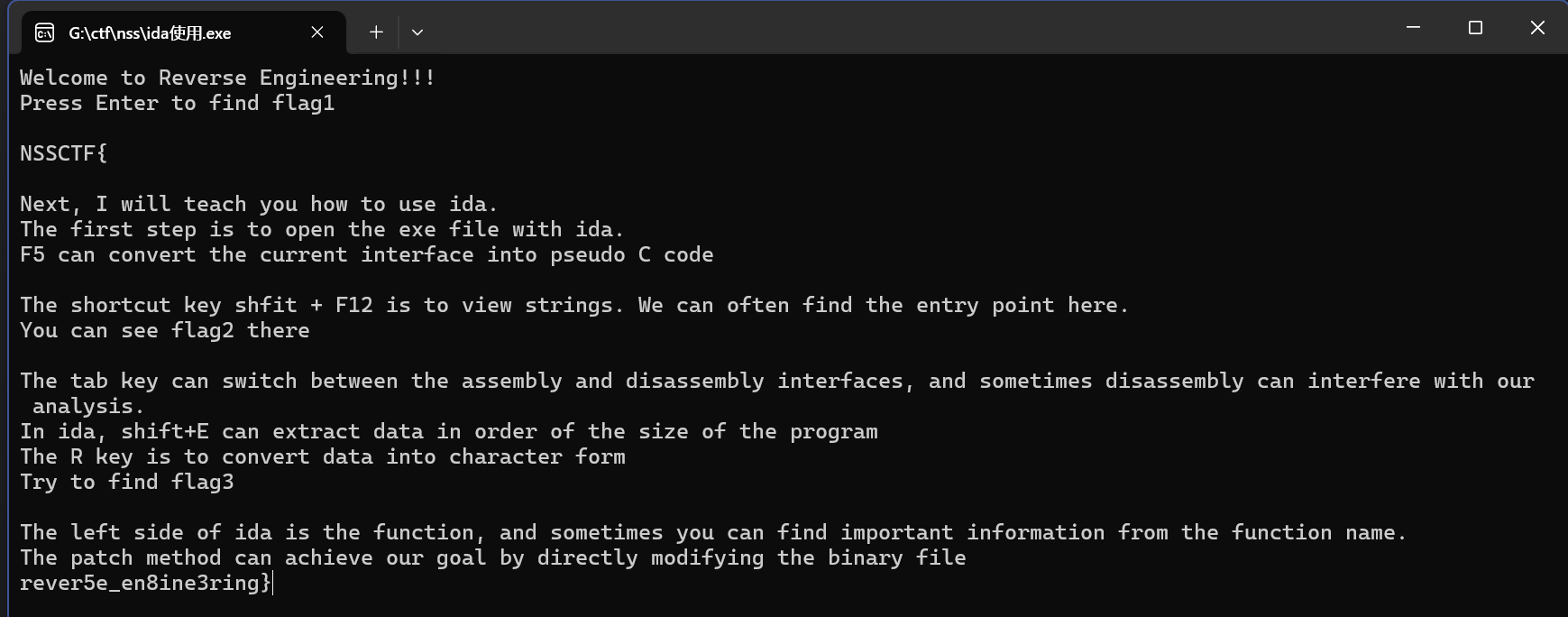Click the "NSSCTF{" output line

63,153
